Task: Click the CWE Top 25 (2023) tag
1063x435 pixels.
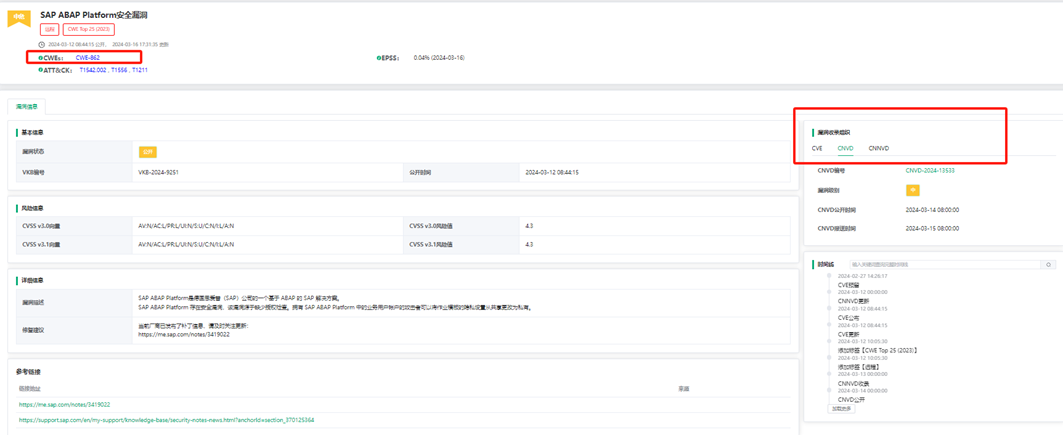Action: pyautogui.click(x=89, y=29)
